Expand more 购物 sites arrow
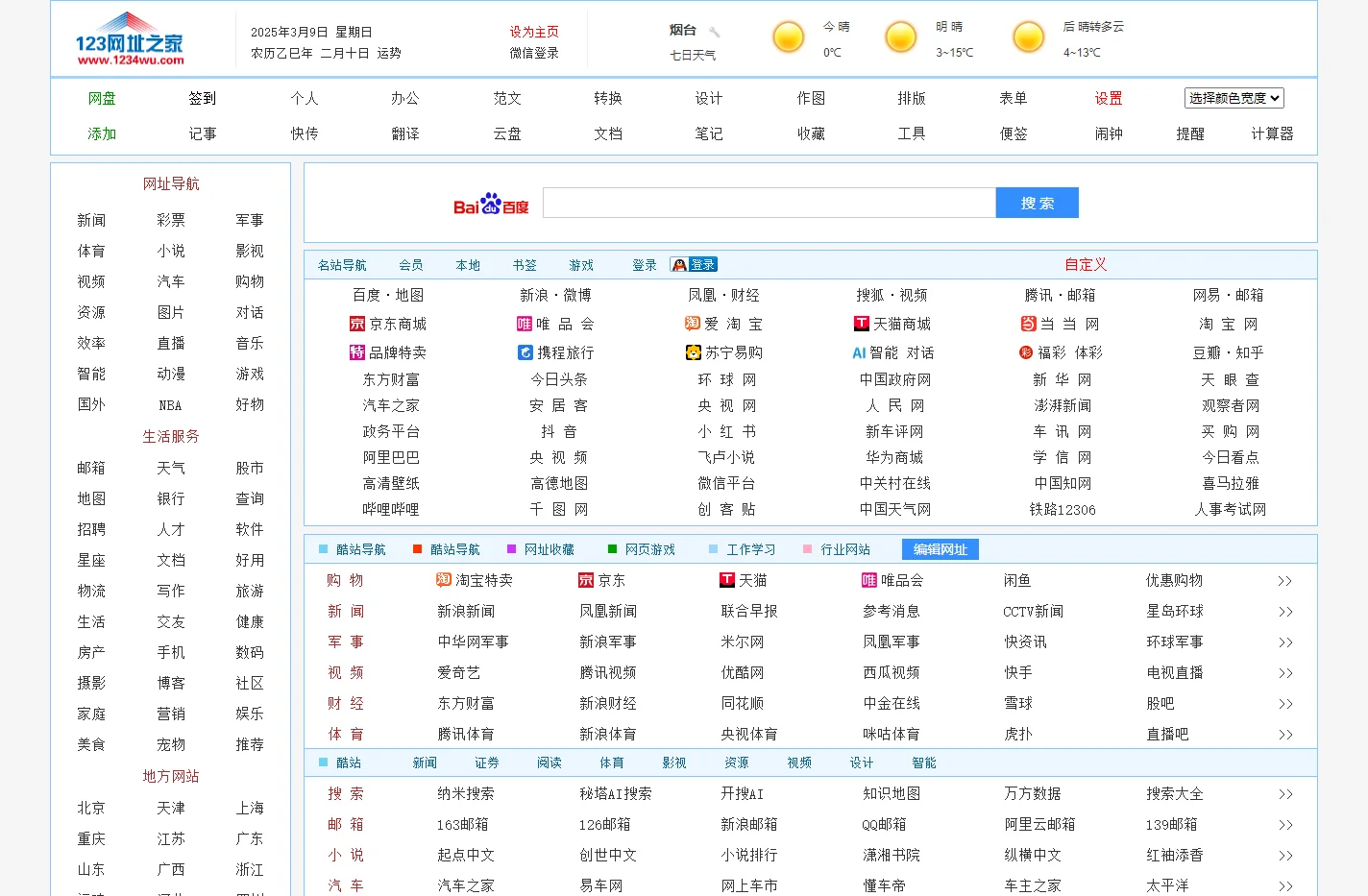This screenshot has width=1368, height=896. click(x=1285, y=581)
